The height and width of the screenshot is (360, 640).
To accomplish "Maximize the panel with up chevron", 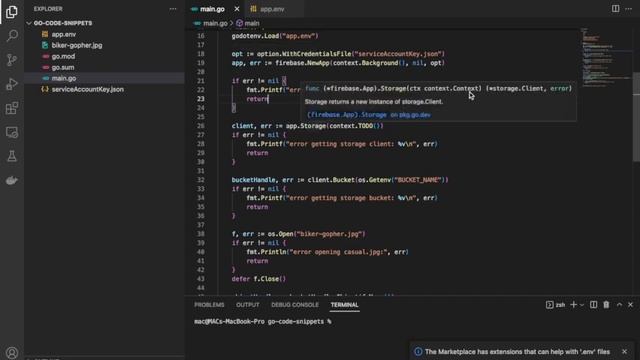I will click(x=619, y=305).
